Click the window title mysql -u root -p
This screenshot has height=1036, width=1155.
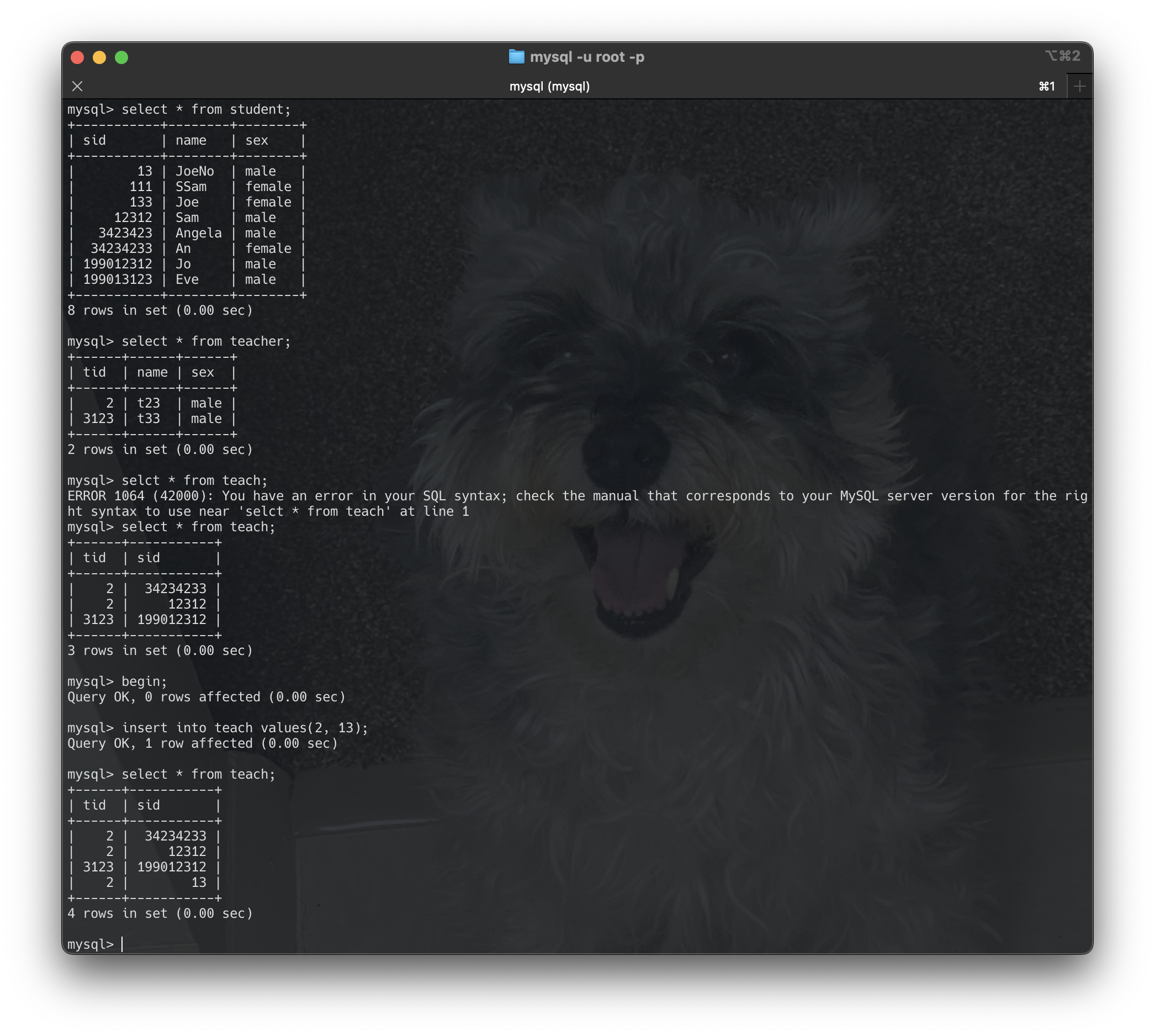click(587, 56)
